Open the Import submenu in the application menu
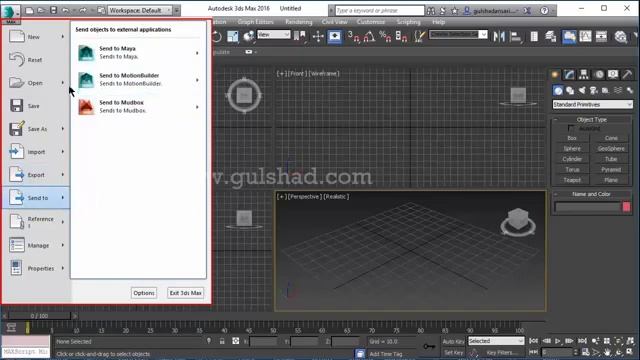Viewport: 640px width, 360px height. pyautogui.click(x=36, y=152)
